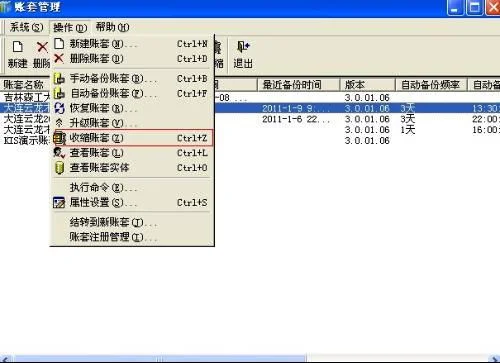Screen dimensions: 500x363
Task: Click the scrollbar left arrow
Action: point(6,359)
